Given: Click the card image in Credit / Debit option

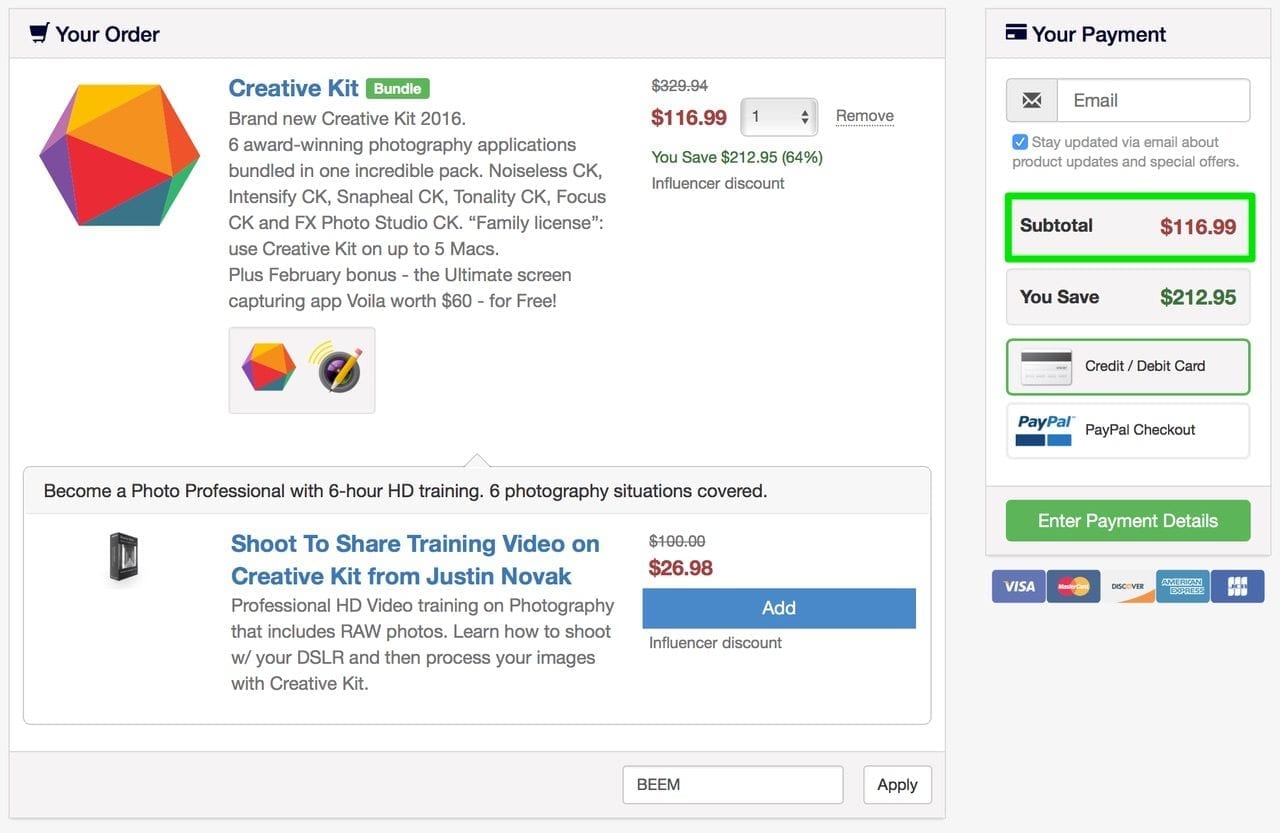Looking at the screenshot, I should tap(1046, 367).
